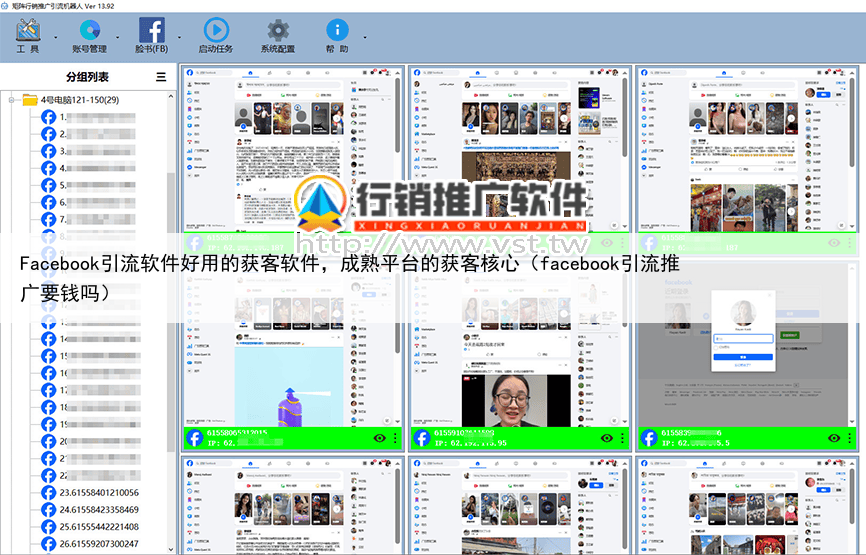Select account row 14 in group list

point(91,339)
